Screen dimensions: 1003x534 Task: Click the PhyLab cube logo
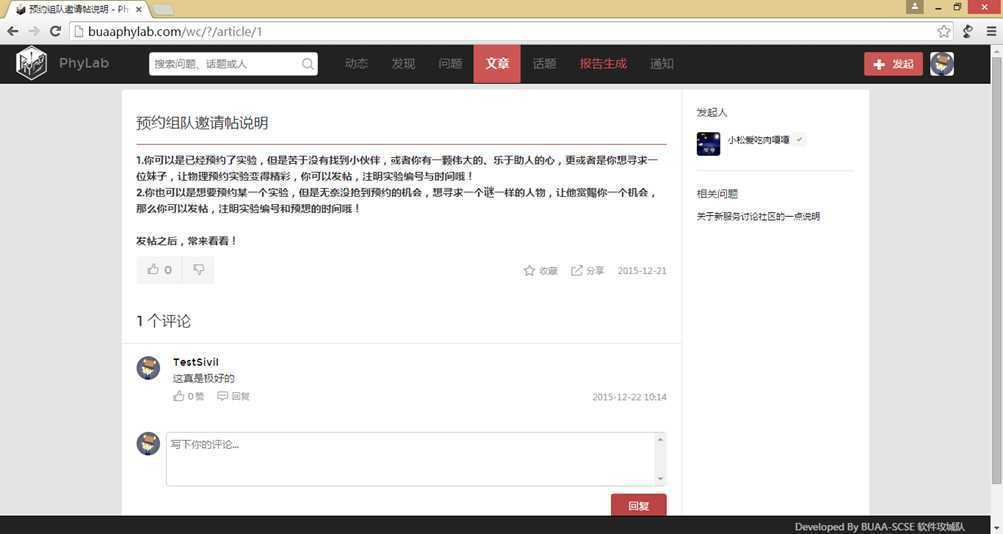coord(31,63)
